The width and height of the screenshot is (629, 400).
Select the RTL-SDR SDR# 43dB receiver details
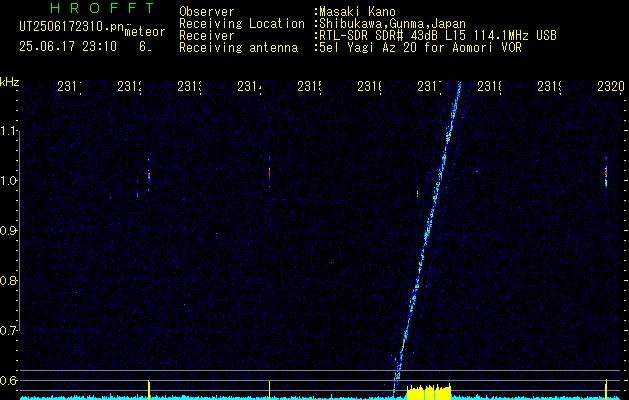(x=438, y=36)
